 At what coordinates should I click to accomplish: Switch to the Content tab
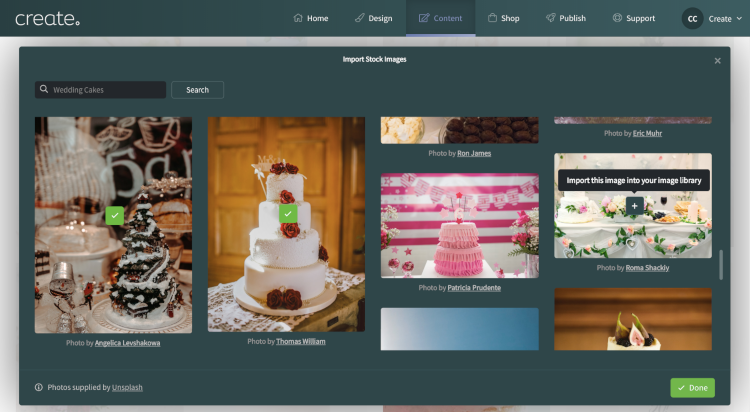click(441, 18)
